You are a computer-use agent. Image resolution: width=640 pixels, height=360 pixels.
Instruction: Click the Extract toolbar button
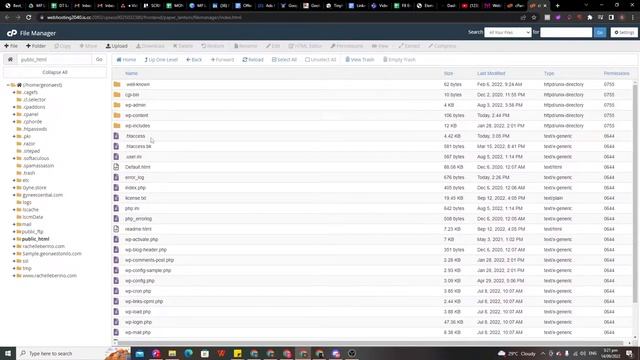point(409,46)
